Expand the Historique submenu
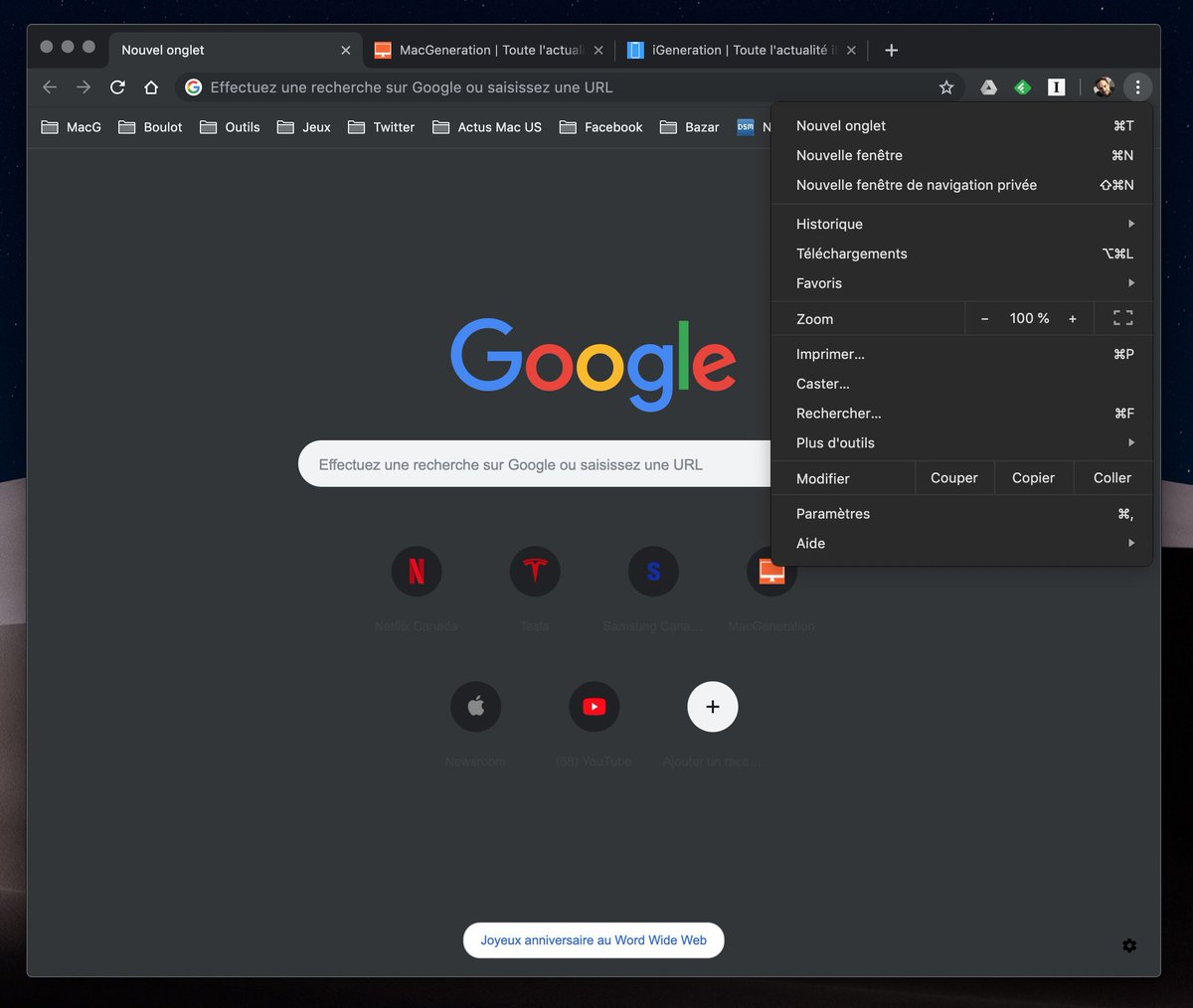Viewport: 1193px width, 1008px height. (961, 224)
